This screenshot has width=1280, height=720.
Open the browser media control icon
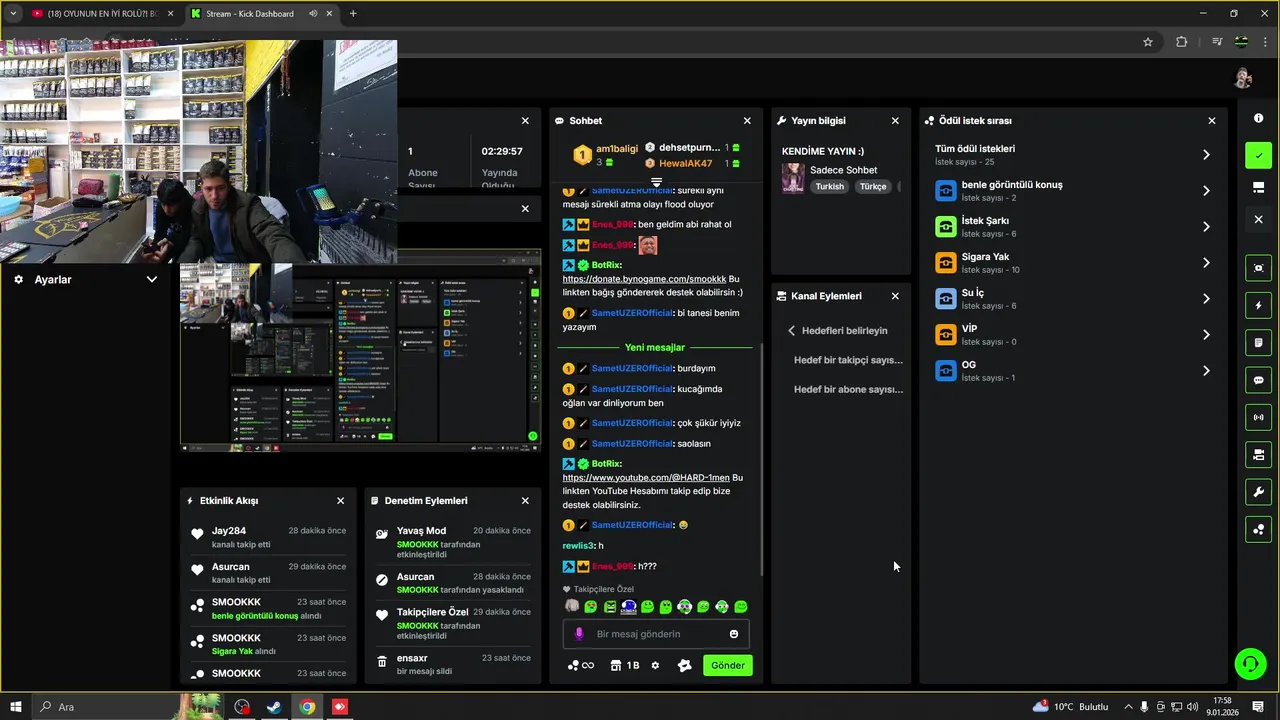1217,42
